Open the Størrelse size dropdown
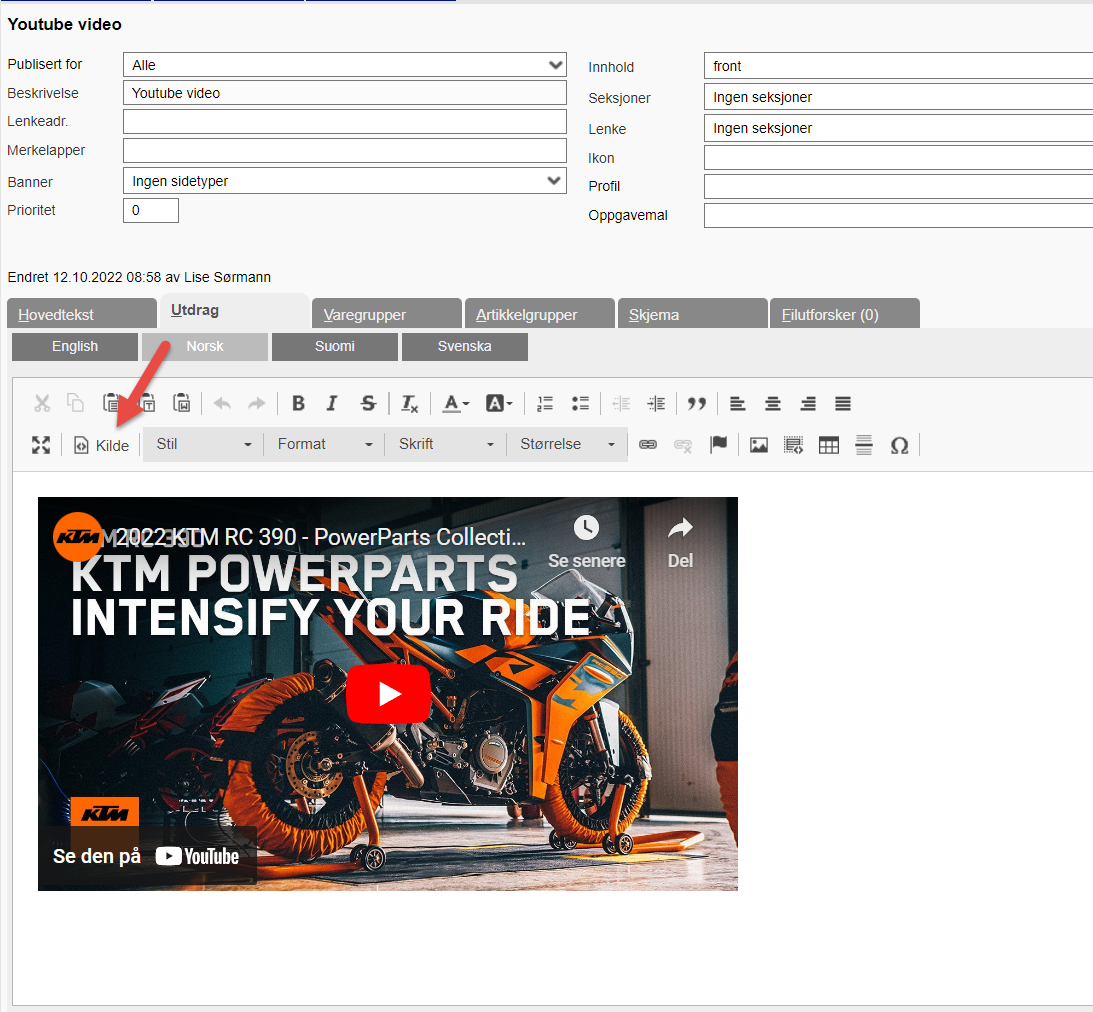 click(x=567, y=445)
